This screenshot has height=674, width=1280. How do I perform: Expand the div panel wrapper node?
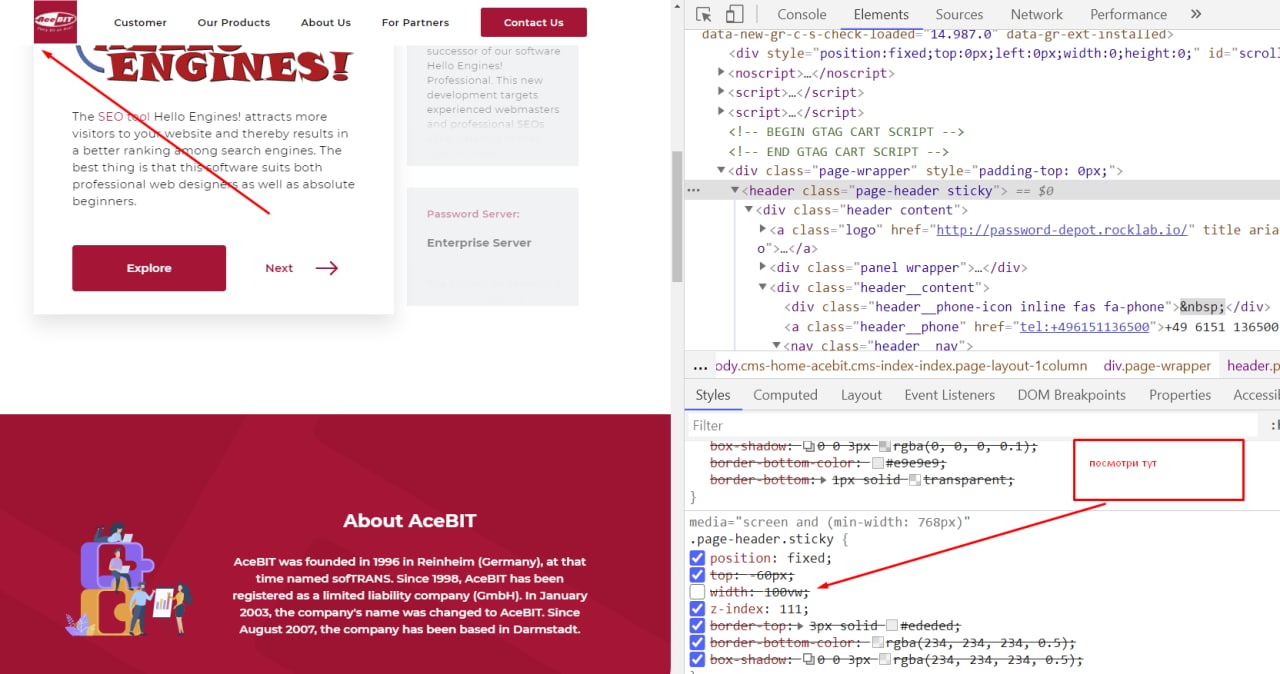point(763,268)
